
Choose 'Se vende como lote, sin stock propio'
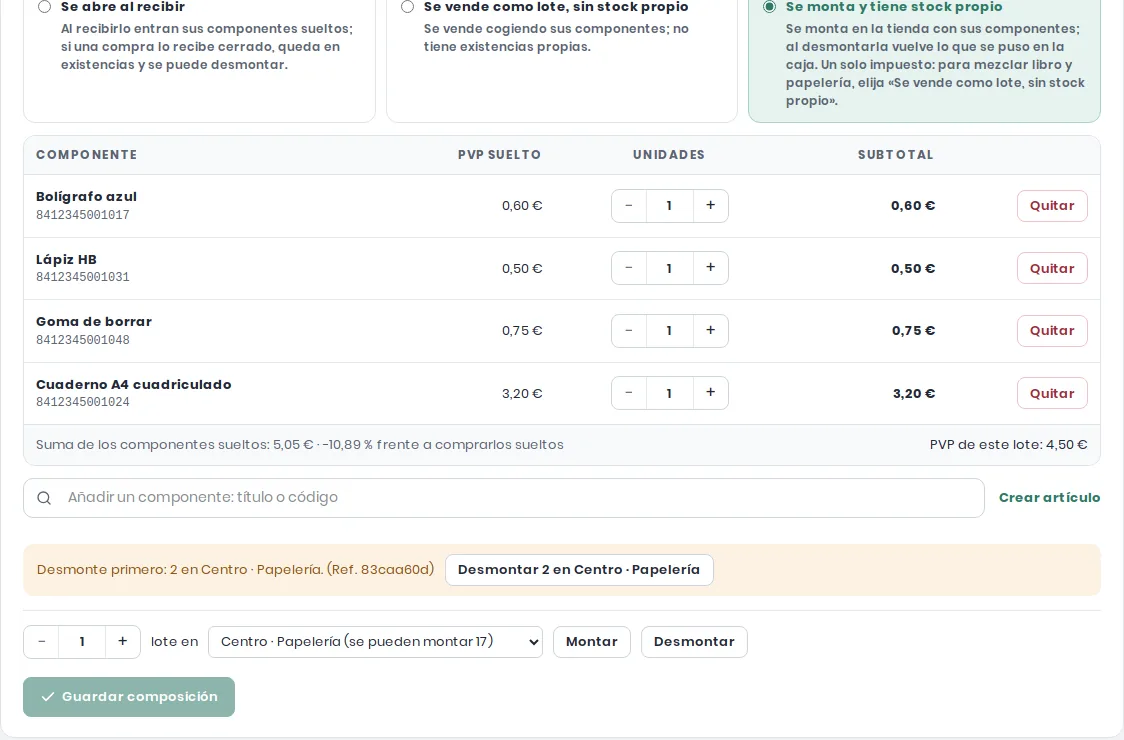click(x=407, y=7)
